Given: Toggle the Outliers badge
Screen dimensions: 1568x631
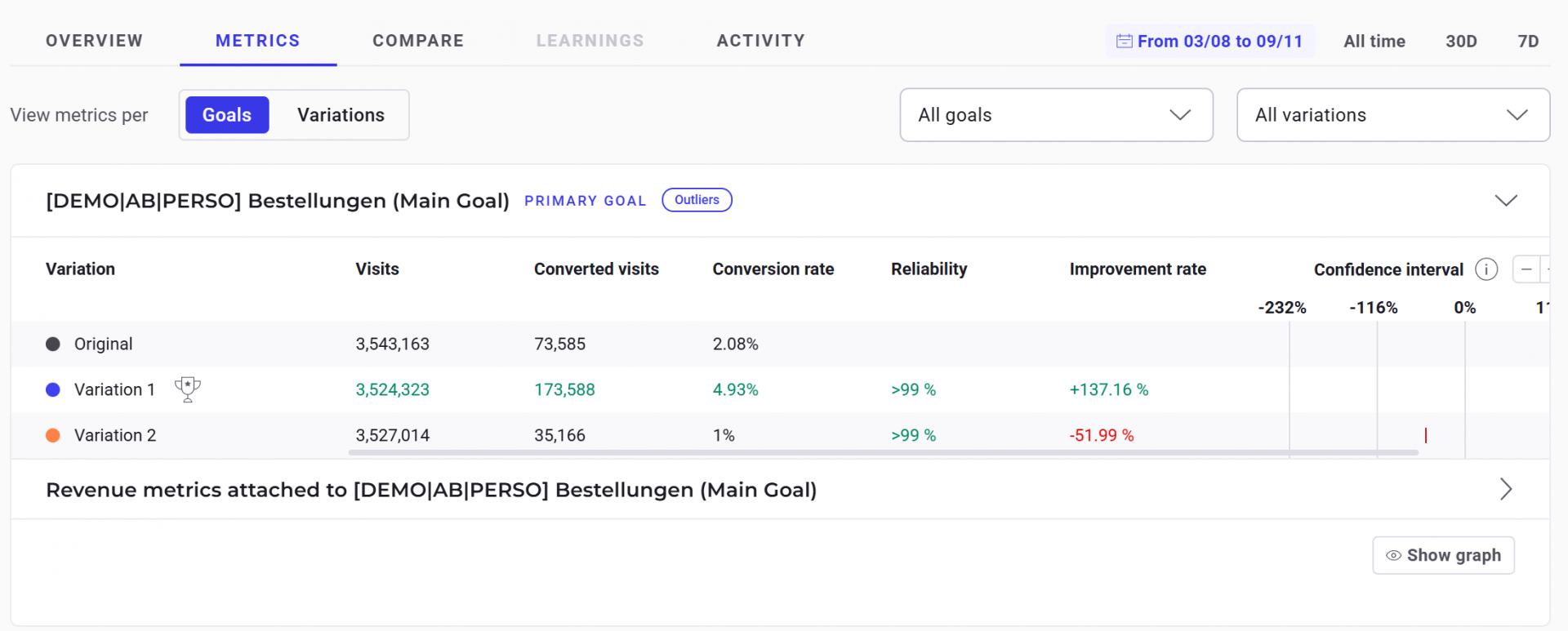Looking at the screenshot, I should [697, 200].
